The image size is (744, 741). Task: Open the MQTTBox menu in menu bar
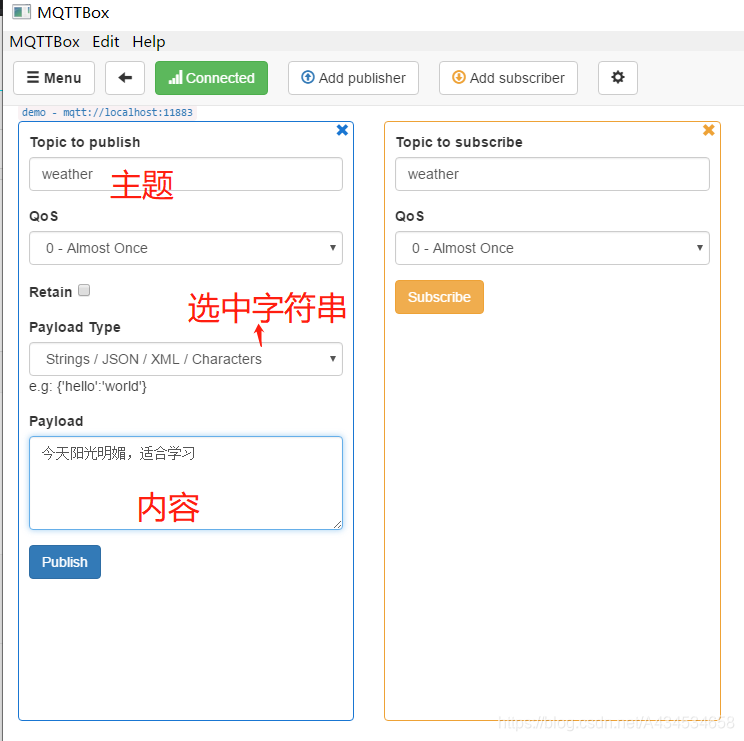point(45,42)
